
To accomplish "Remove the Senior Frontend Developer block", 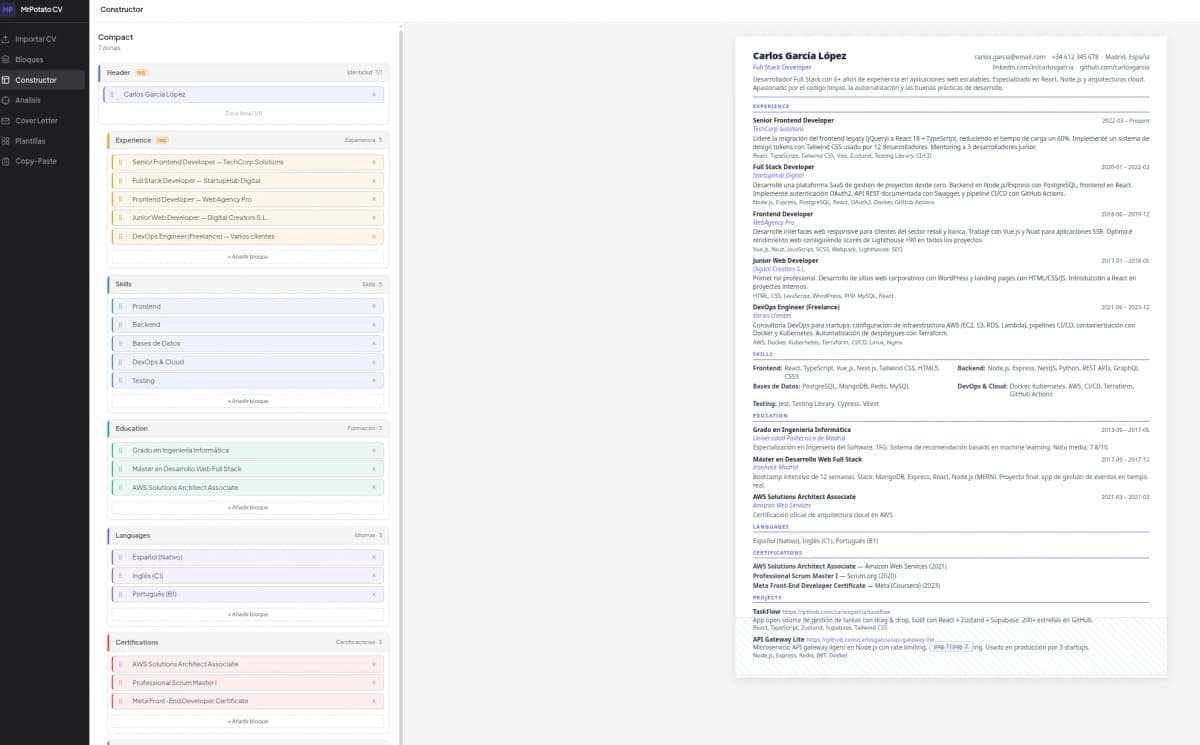I will coord(374,162).
